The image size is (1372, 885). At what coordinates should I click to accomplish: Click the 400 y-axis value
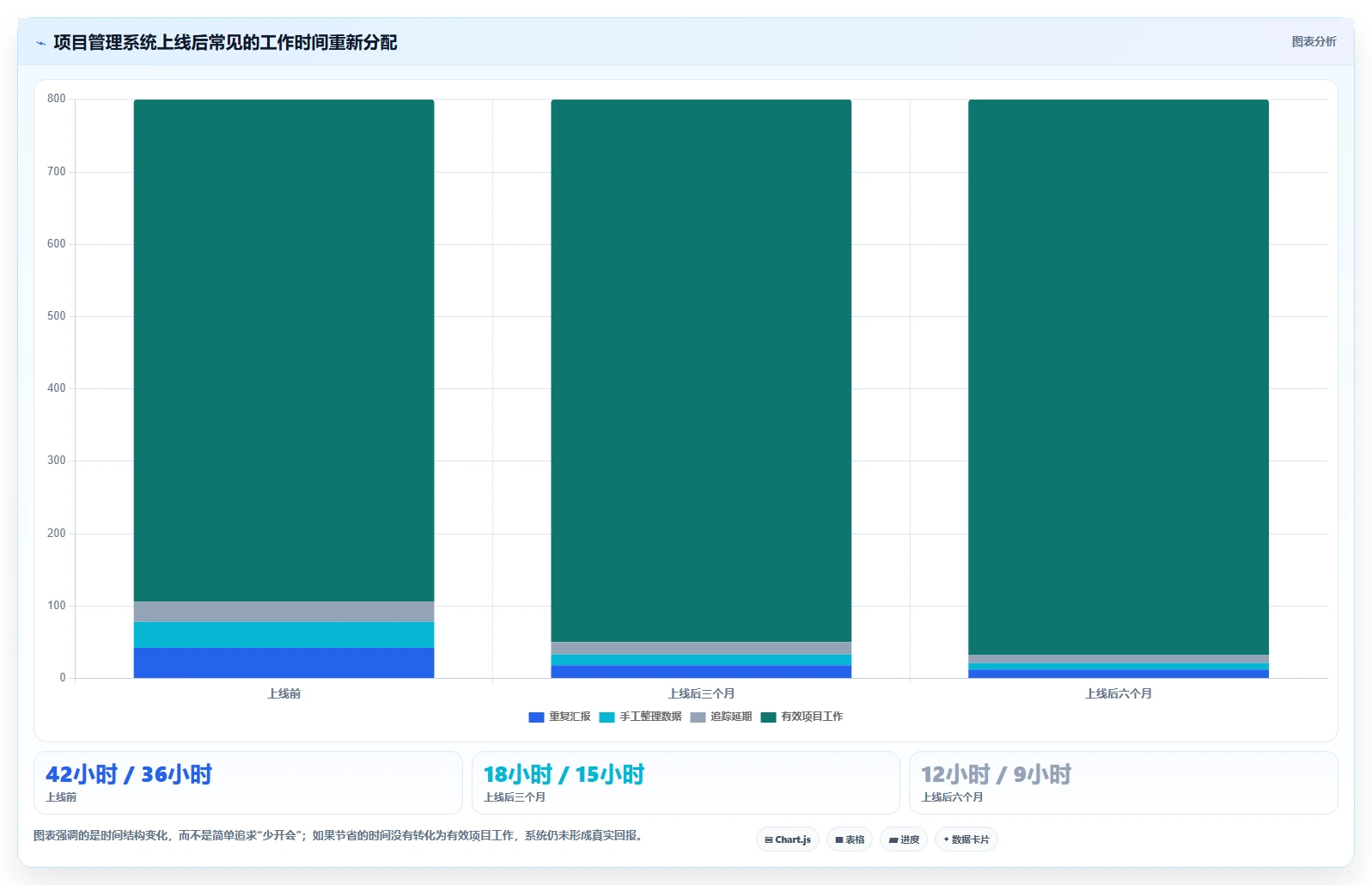[x=57, y=388]
